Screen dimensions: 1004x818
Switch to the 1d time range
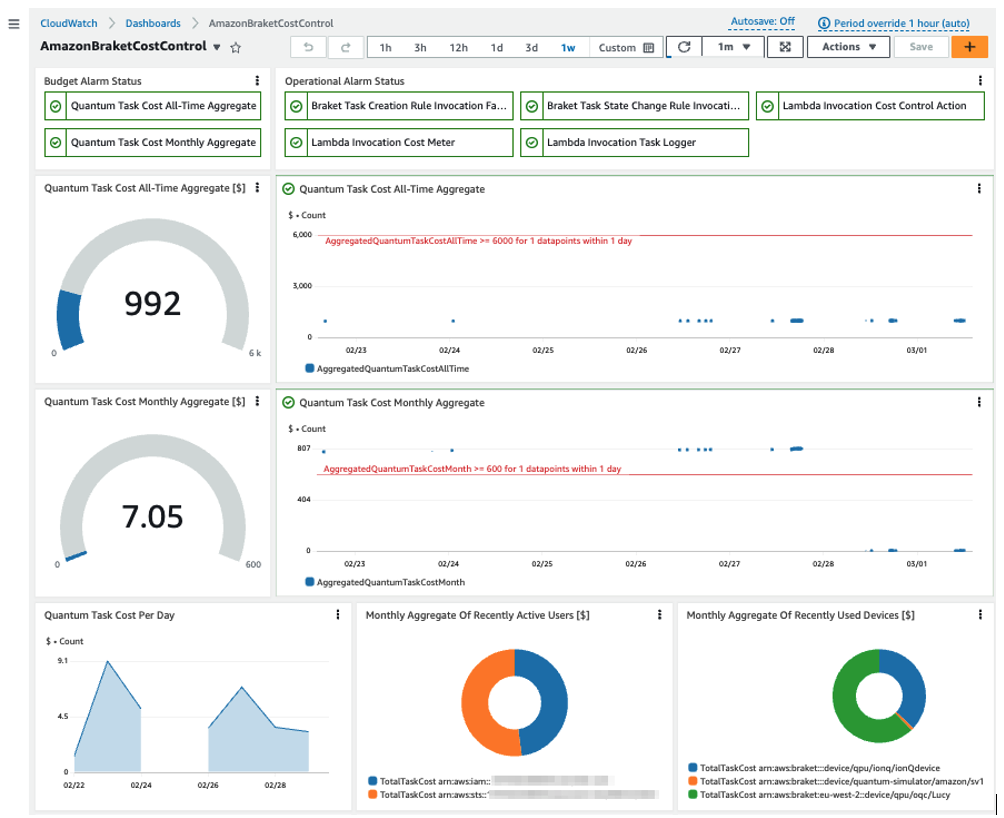click(498, 47)
